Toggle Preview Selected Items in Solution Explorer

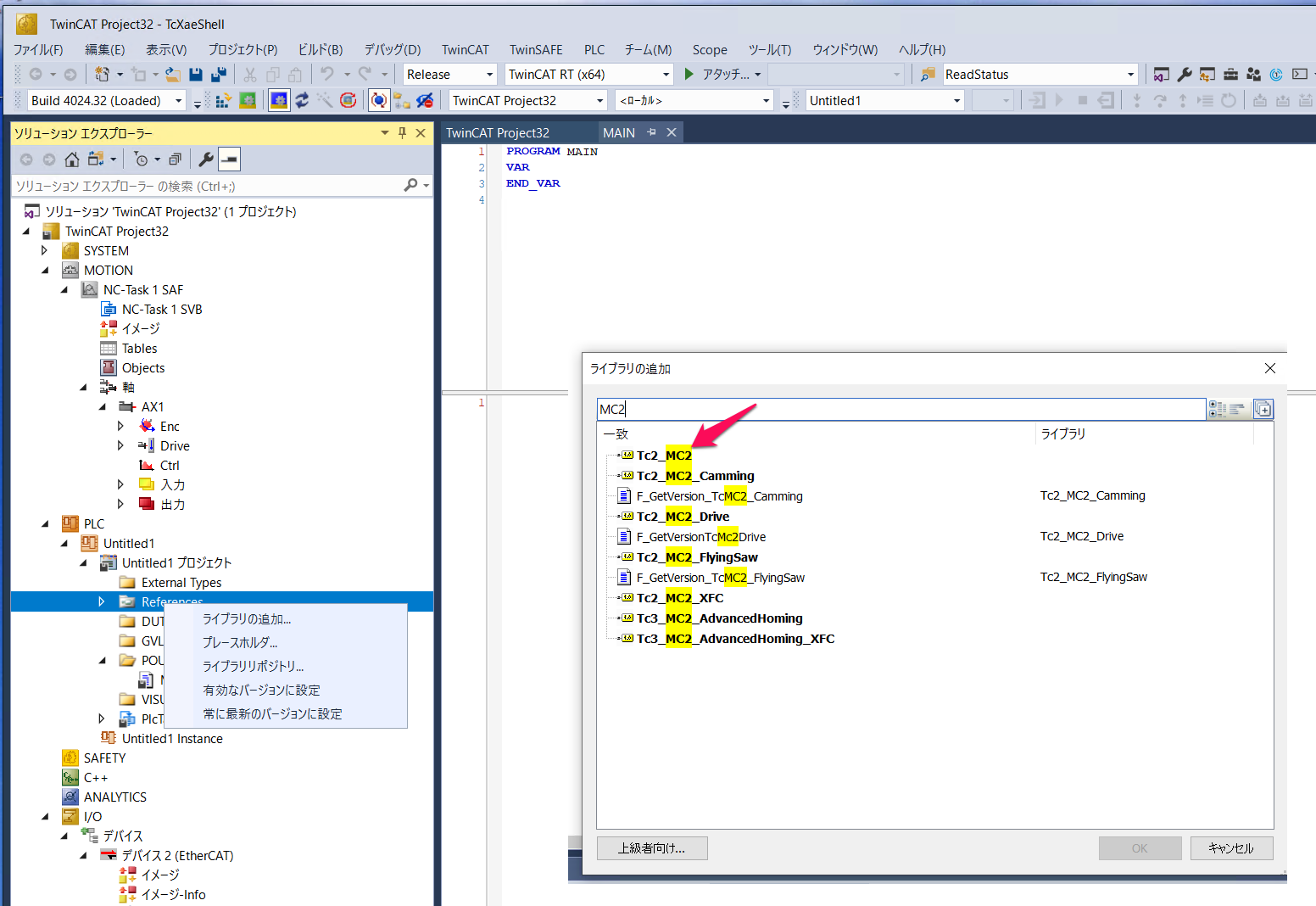click(230, 159)
